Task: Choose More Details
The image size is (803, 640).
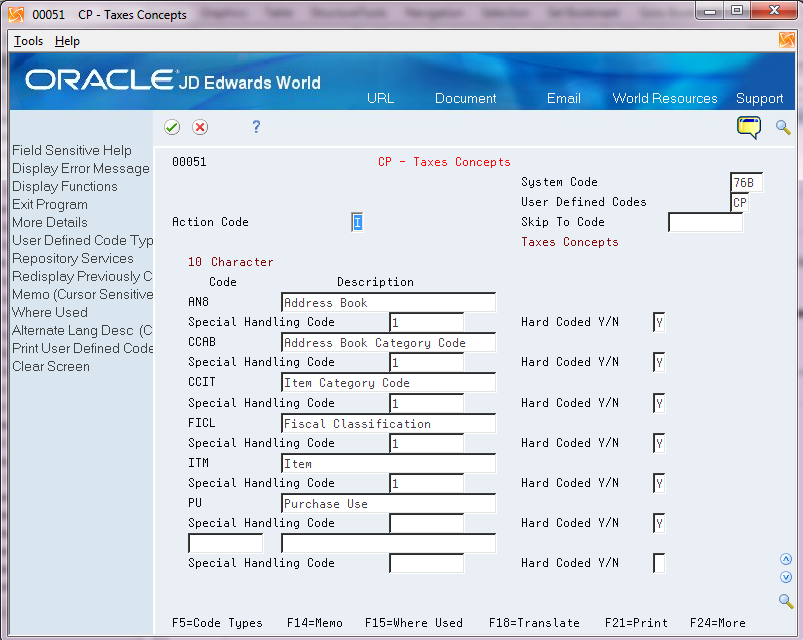Action: click(x=50, y=222)
